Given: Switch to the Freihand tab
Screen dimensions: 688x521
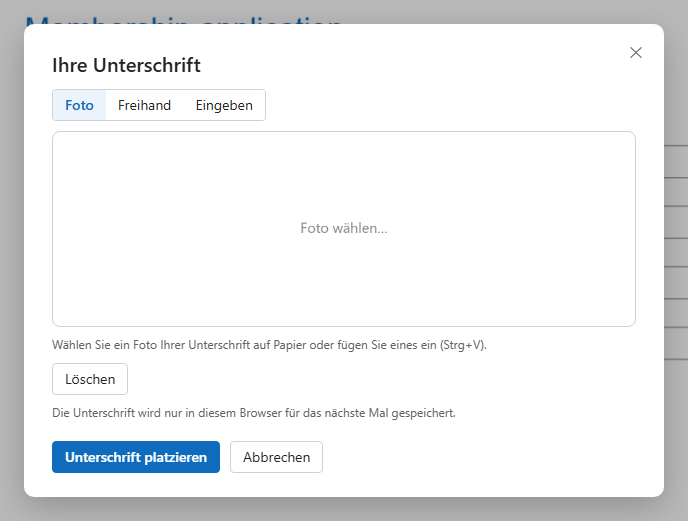Looking at the screenshot, I should [x=144, y=105].
